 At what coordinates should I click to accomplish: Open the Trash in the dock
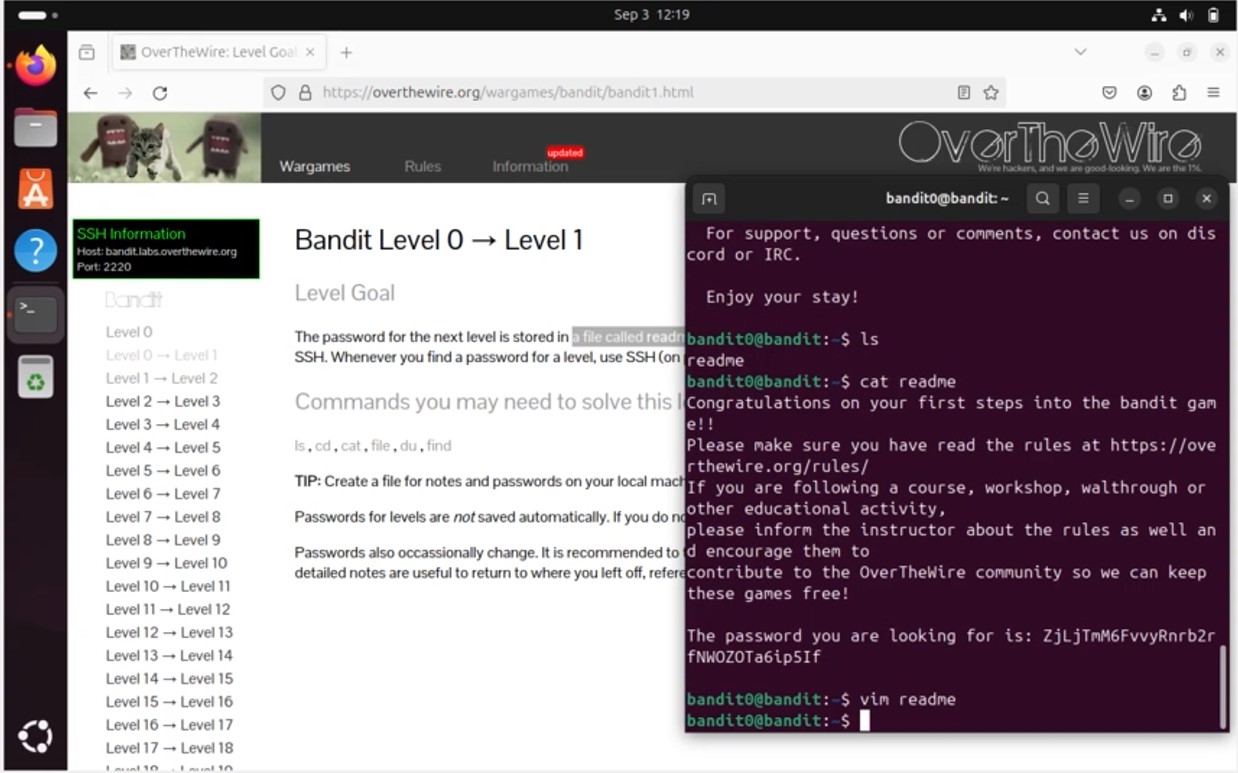coord(36,376)
